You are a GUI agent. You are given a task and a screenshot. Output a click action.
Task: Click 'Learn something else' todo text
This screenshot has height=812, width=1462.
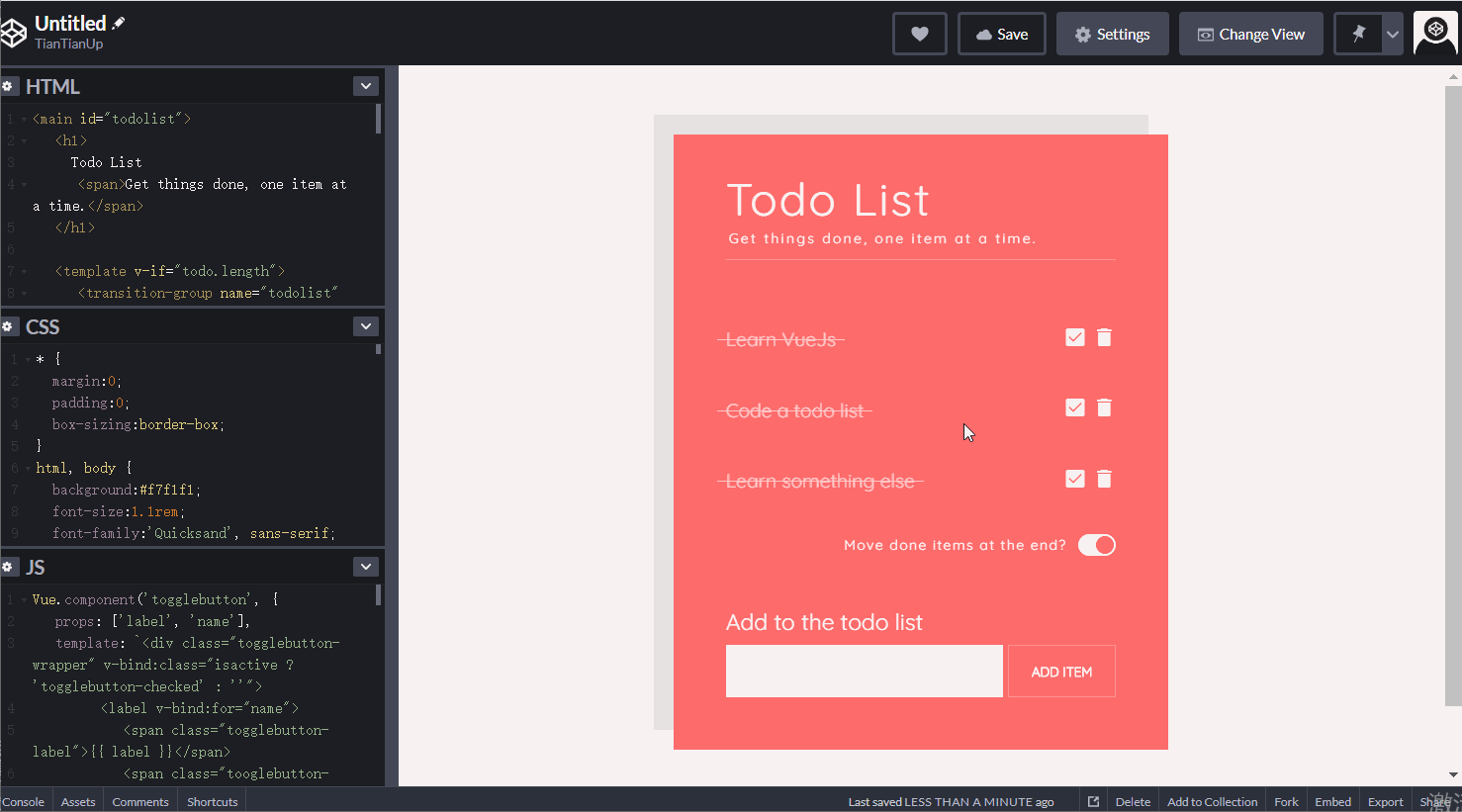click(x=820, y=482)
